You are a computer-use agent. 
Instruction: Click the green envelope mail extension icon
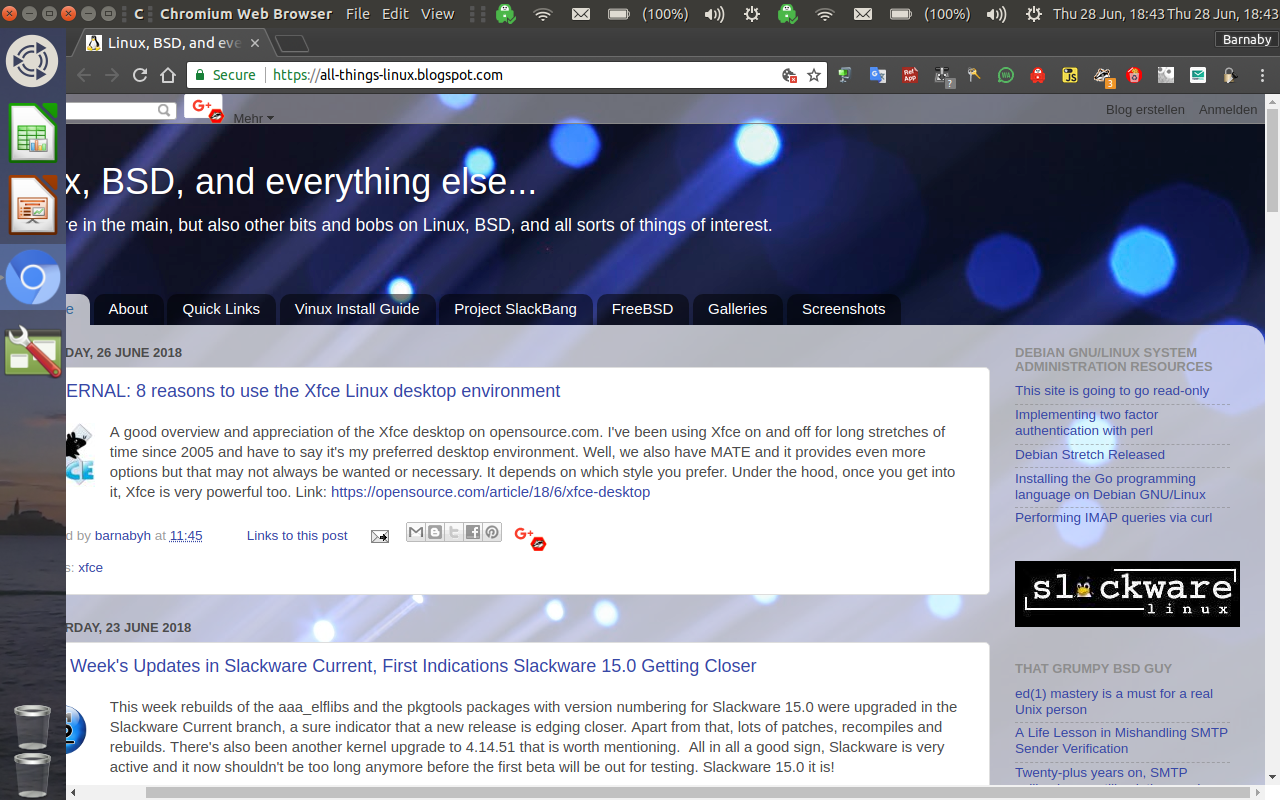pyautogui.click(x=1198, y=75)
